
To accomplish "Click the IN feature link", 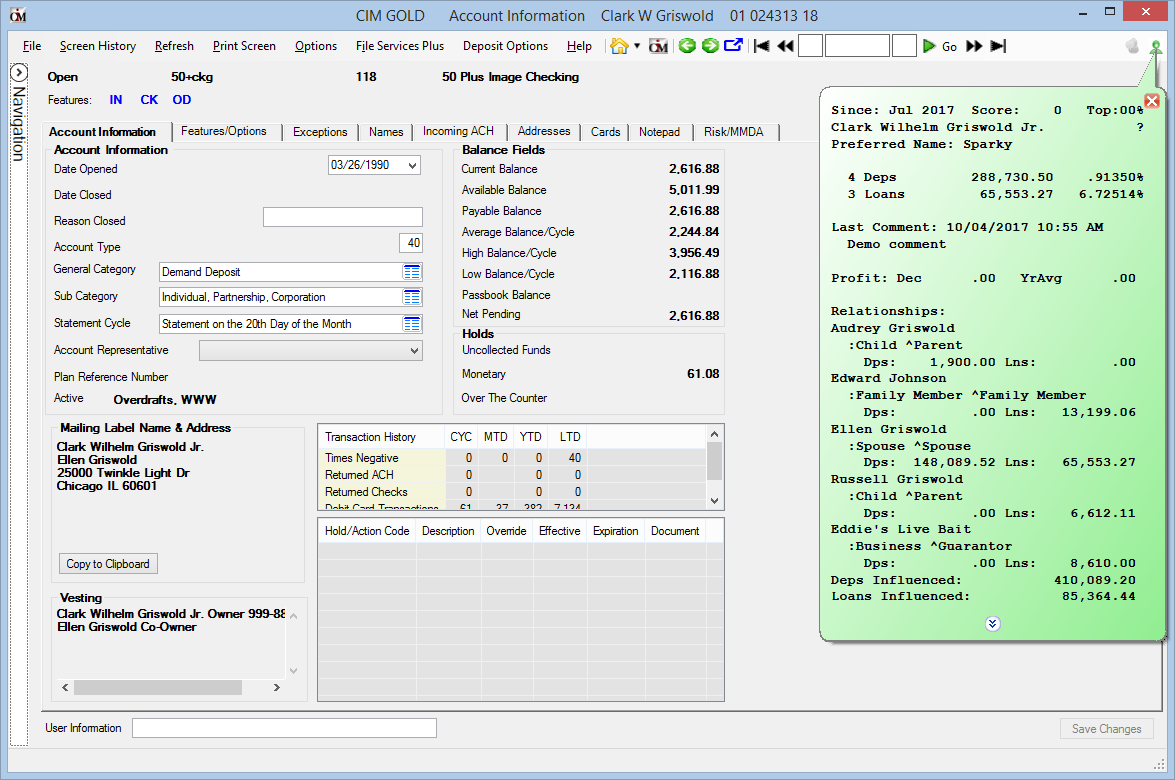I will point(116,100).
